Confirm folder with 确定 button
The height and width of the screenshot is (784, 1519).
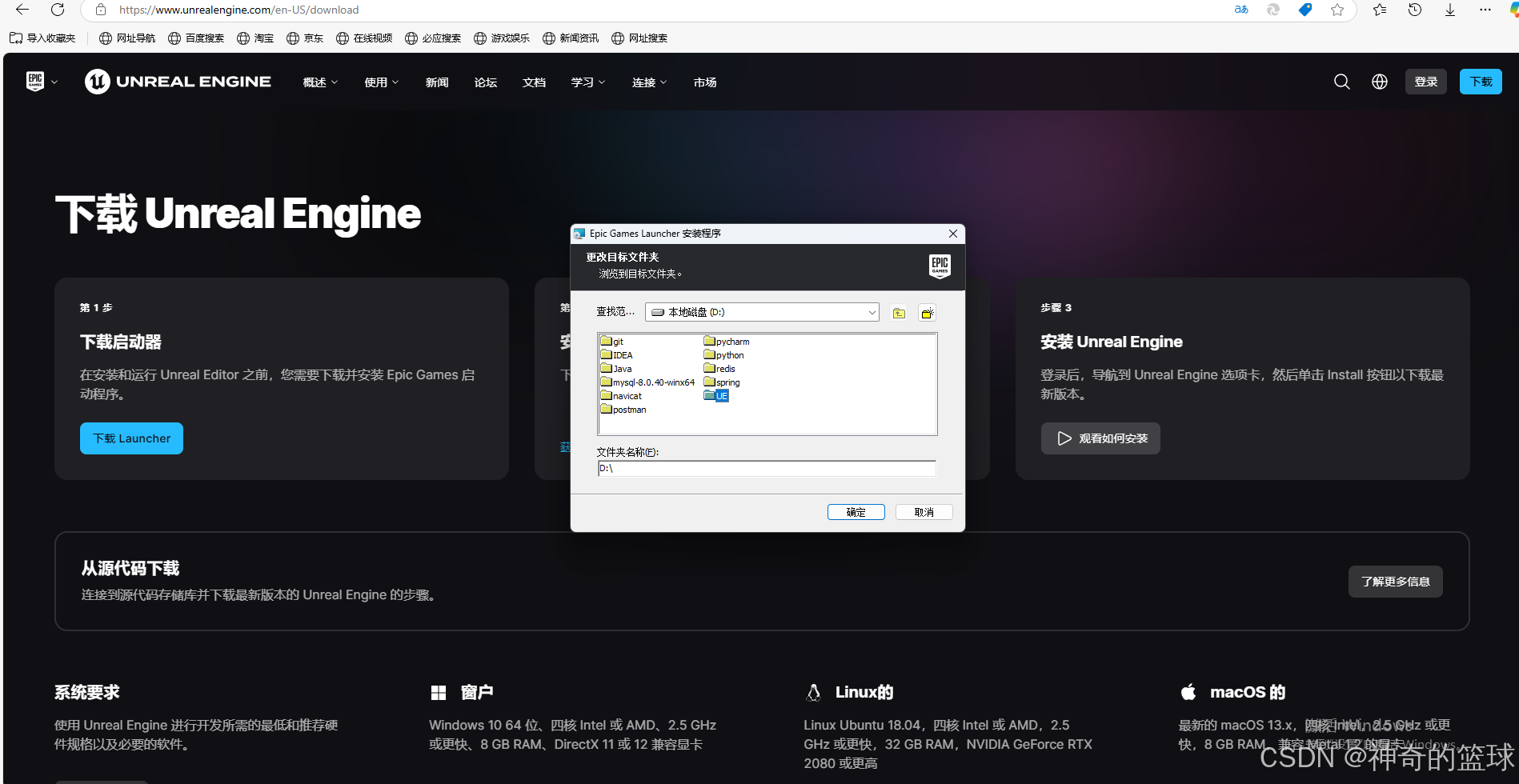tap(856, 512)
